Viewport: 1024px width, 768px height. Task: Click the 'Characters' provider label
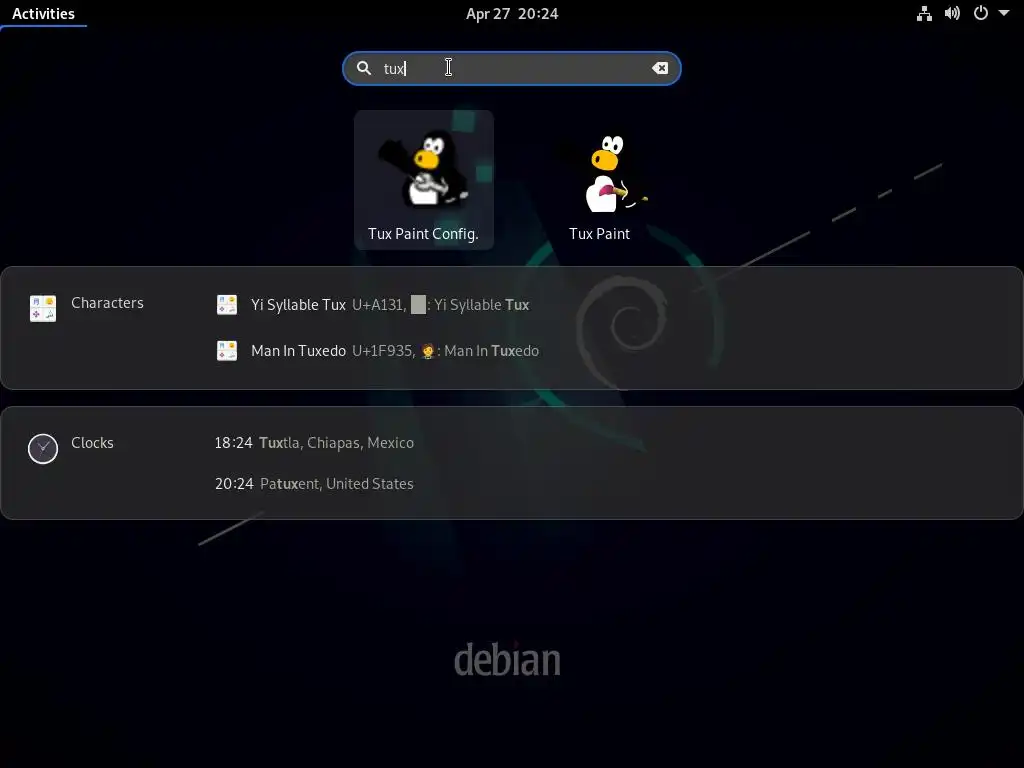[107, 303]
